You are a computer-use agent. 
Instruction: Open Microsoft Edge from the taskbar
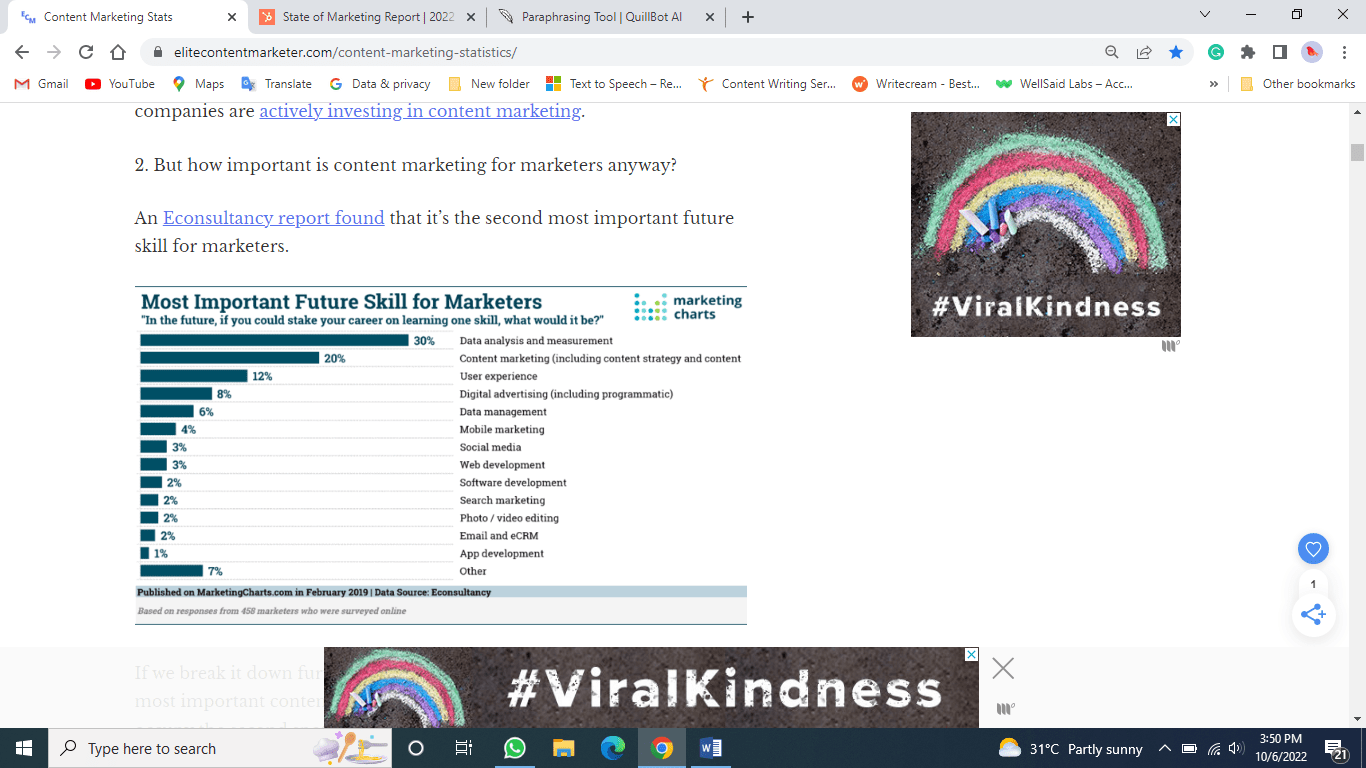612,748
